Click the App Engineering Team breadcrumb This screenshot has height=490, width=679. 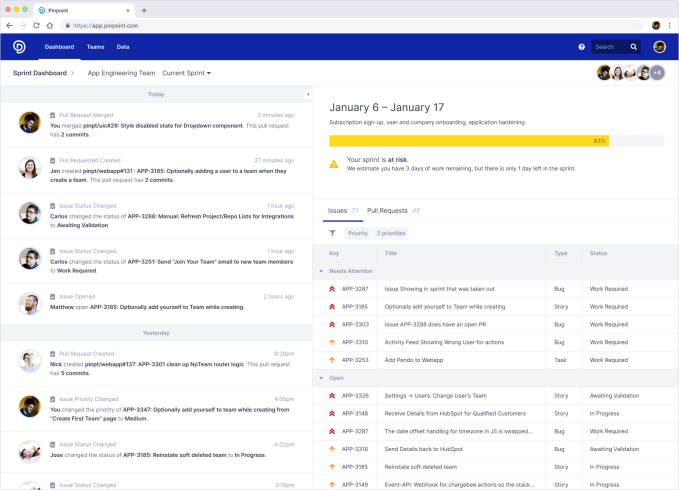coord(121,73)
